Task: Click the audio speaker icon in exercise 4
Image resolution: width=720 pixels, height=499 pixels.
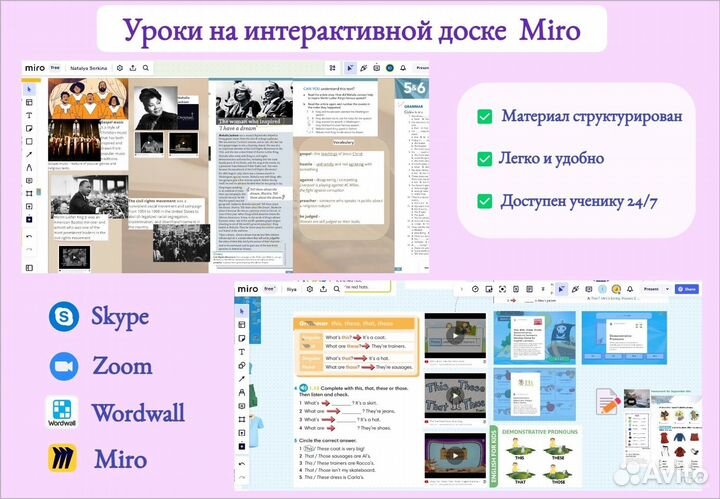Action: [x=303, y=388]
